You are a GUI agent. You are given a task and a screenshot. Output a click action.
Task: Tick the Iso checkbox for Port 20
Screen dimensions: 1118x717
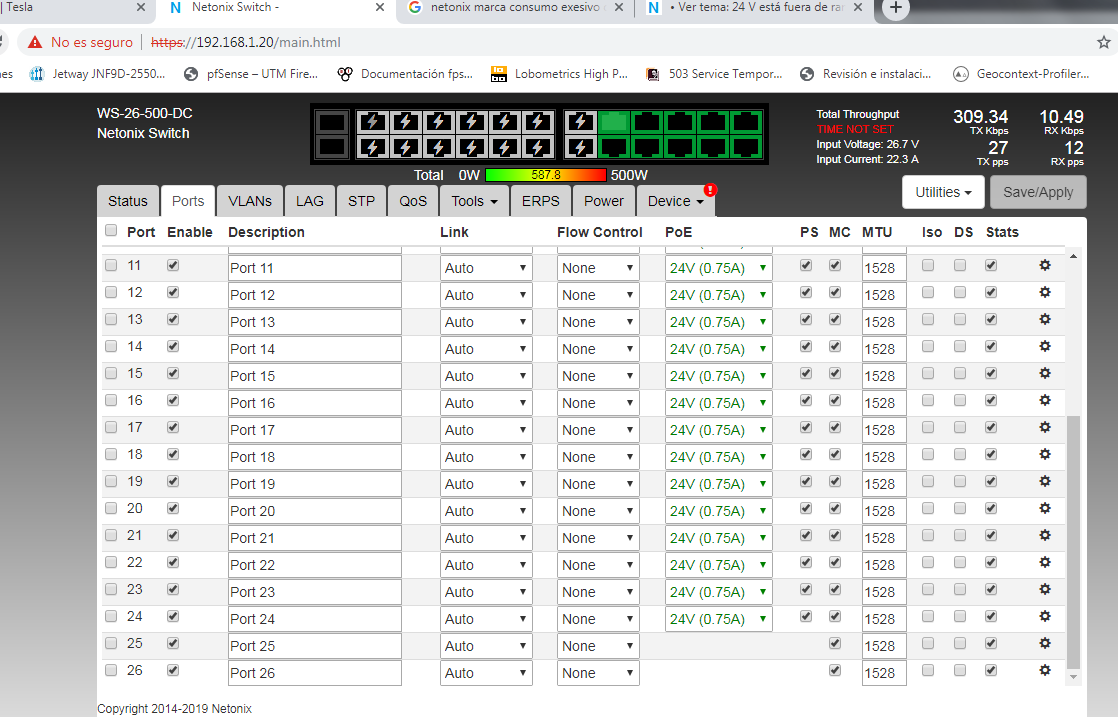click(928, 509)
